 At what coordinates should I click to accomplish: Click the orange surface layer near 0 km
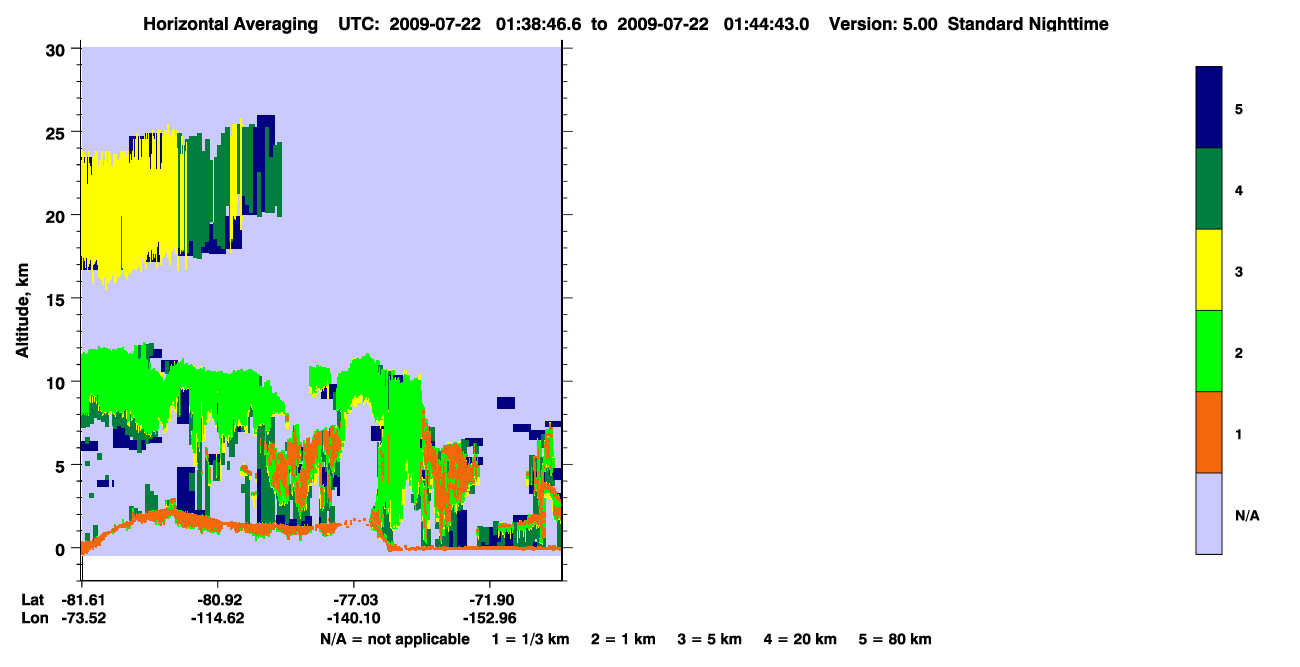coord(475,547)
